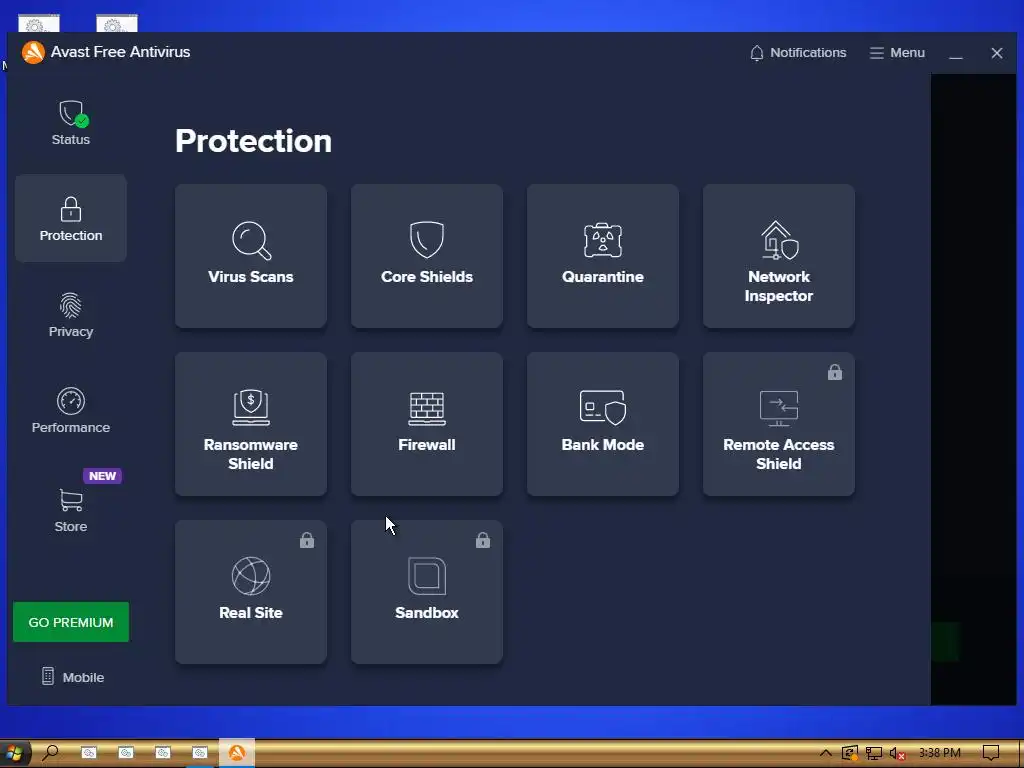This screenshot has height=768, width=1024.
Task: Open the Sandbox tile
Action: (x=426, y=592)
